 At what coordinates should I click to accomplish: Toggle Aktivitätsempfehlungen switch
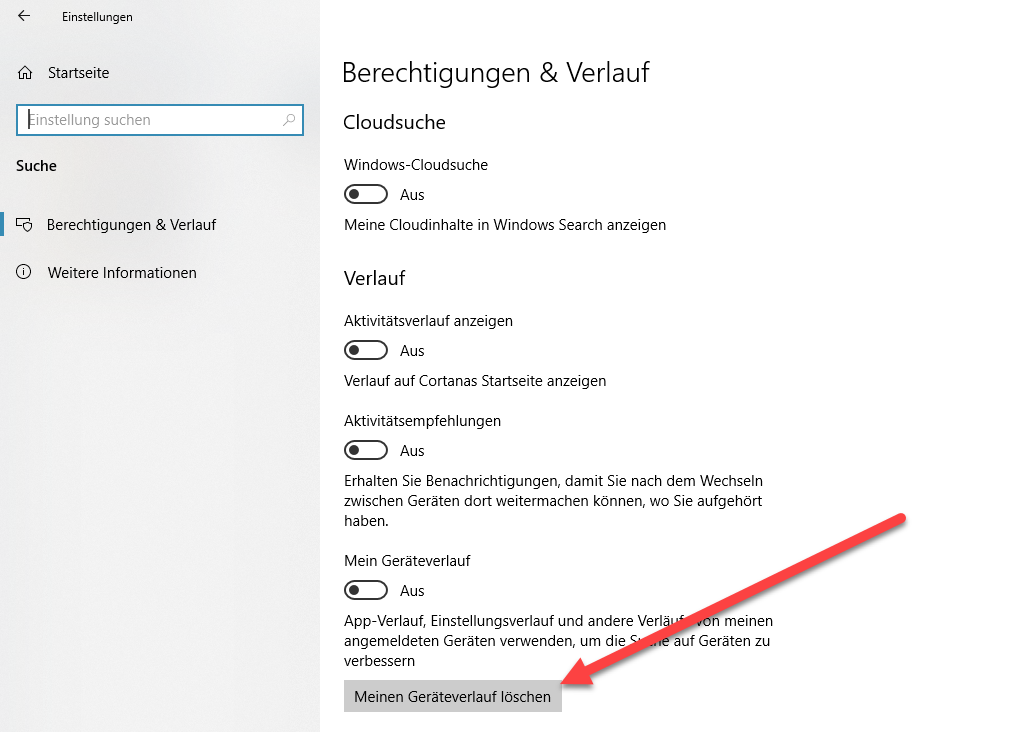pyautogui.click(x=366, y=450)
